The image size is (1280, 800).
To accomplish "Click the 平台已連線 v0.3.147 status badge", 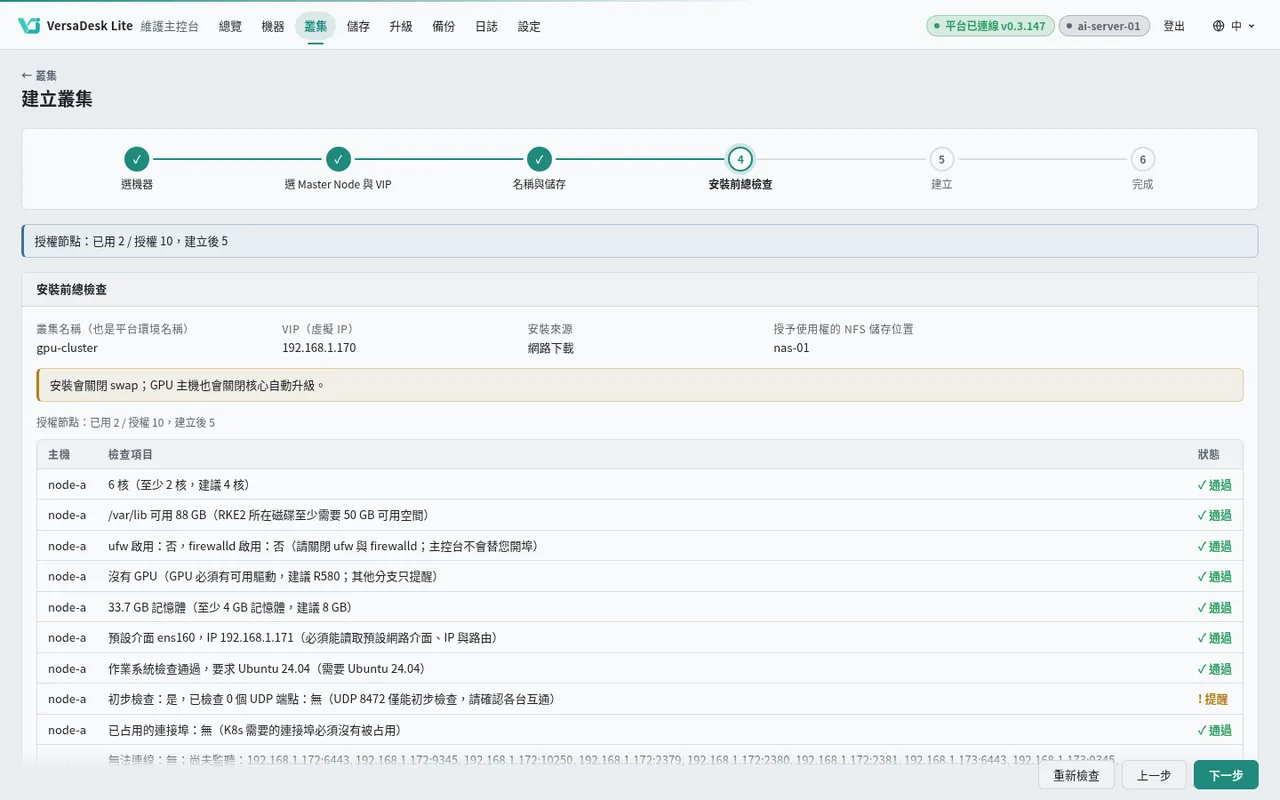I will [x=990, y=26].
